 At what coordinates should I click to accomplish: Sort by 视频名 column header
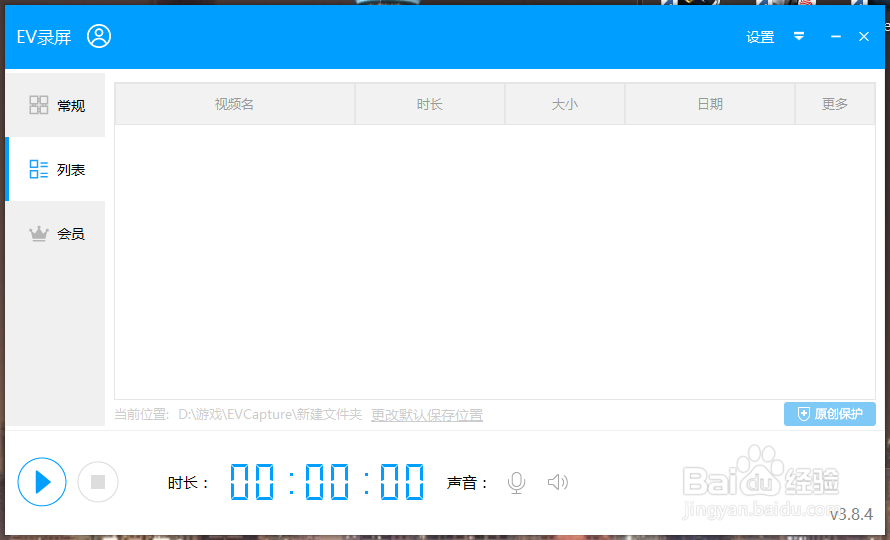234,104
